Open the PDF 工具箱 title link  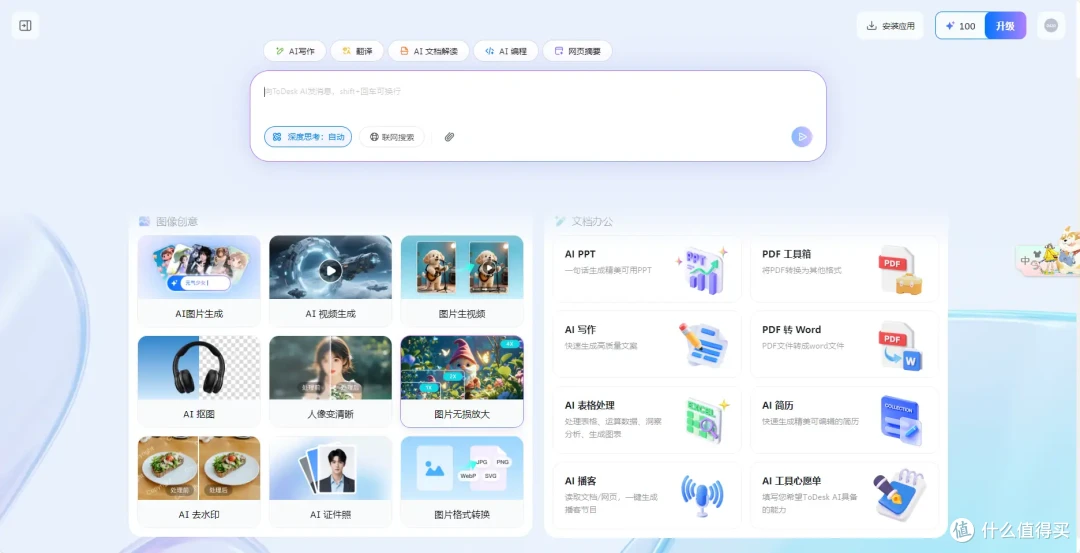pyautogui.click(x=786, y=254)
